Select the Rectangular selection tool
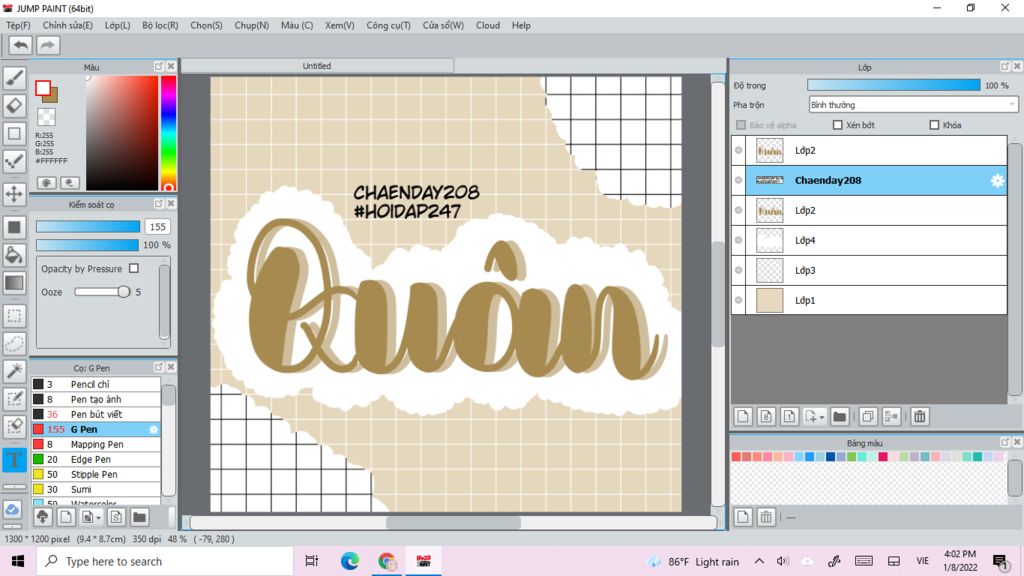The width and height of the screenshot is (1024, 576). tap(14, 316)
